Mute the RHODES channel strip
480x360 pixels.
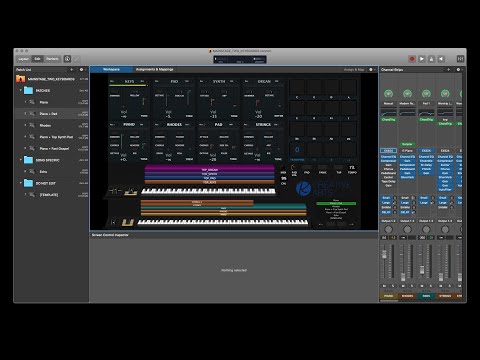point(403,286)
